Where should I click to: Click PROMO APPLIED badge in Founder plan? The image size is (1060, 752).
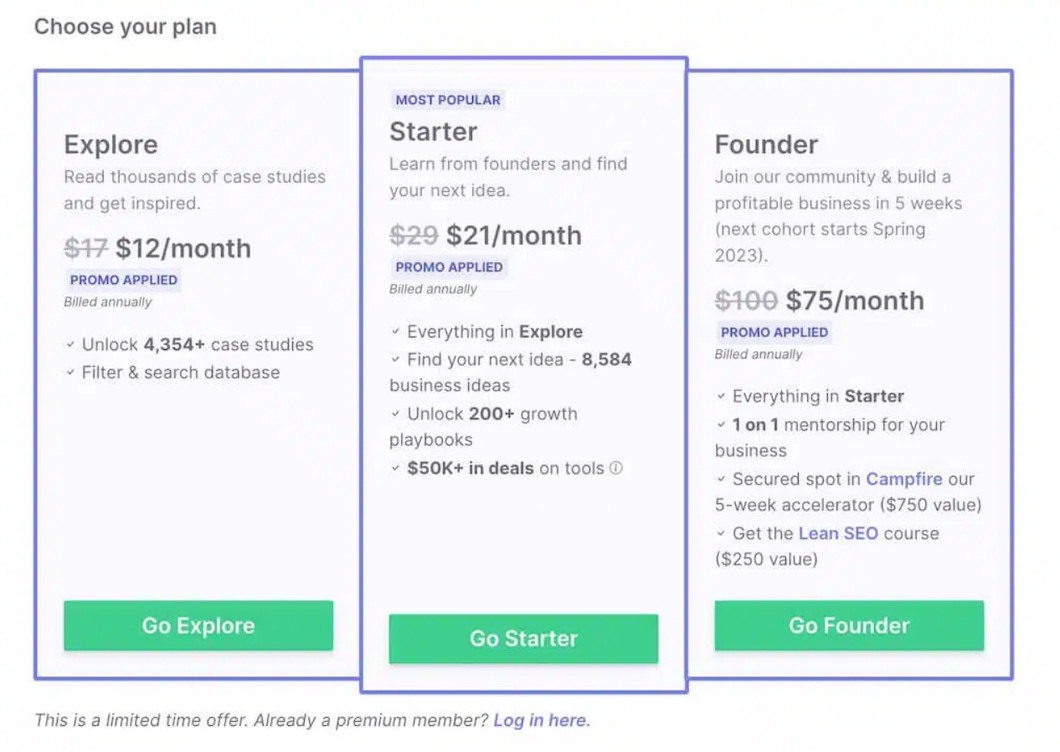[774, 332]
